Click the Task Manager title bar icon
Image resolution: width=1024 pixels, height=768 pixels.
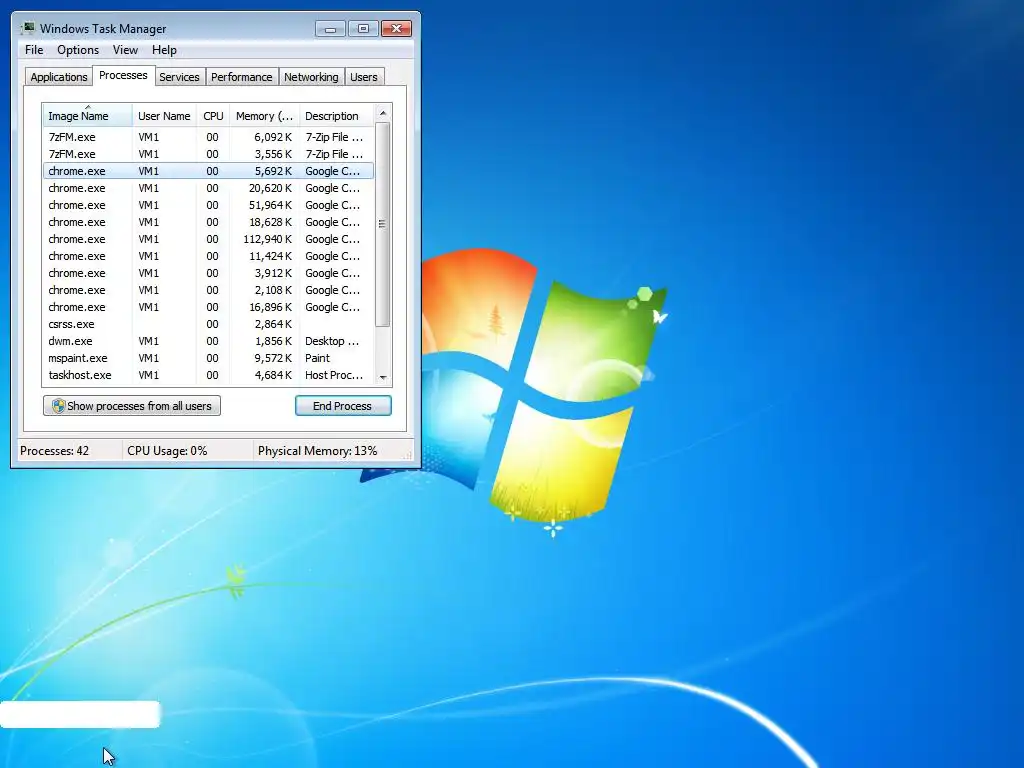[x=27, y=28]
